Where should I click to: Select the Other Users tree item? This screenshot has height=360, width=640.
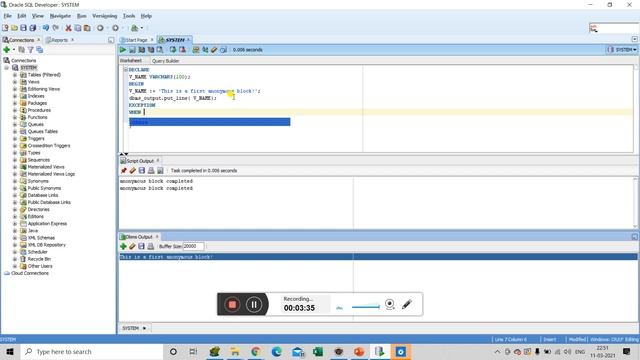(x=40, y=266)
